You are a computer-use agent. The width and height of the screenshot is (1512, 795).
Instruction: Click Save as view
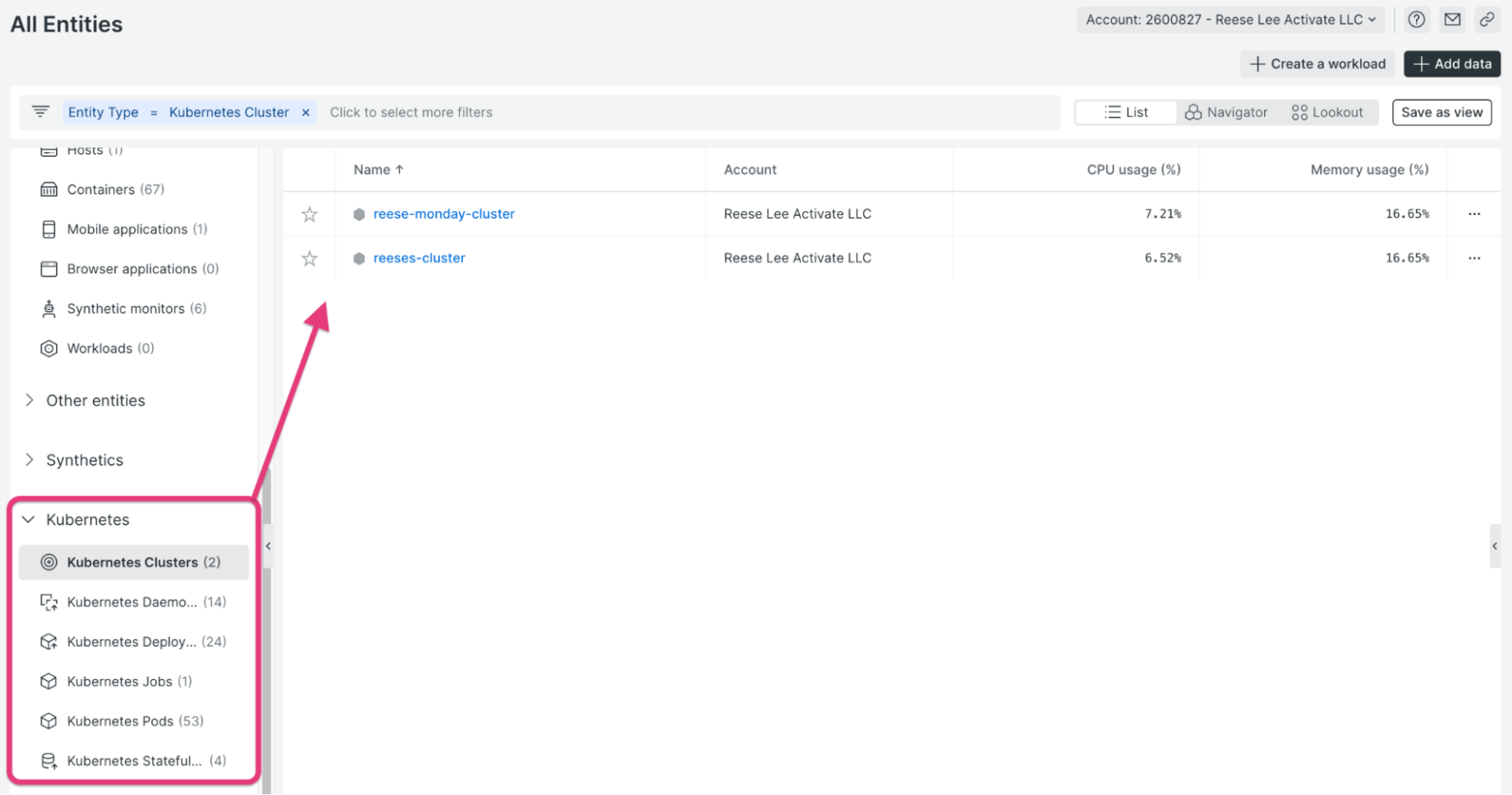pos(1441,112)
